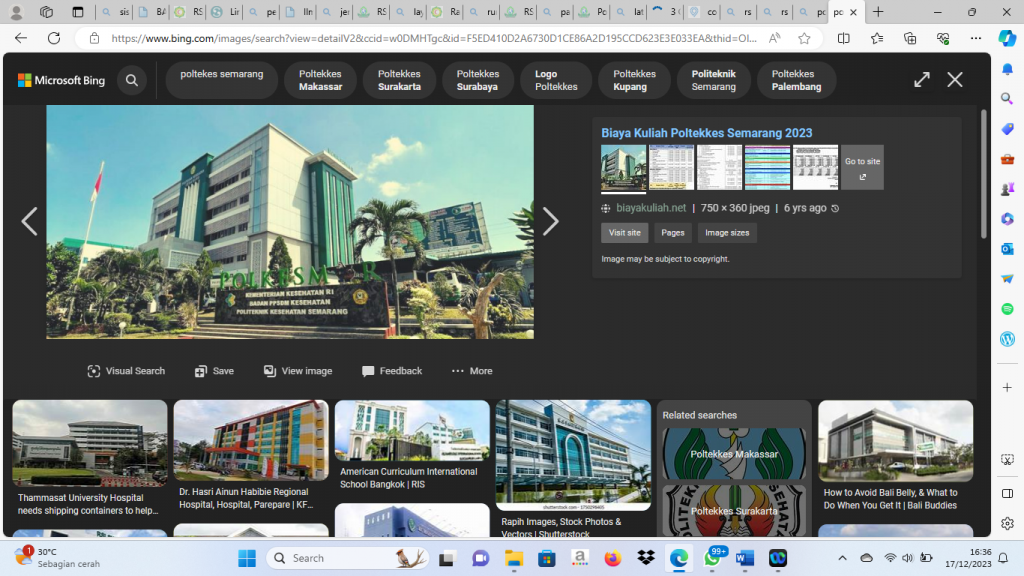Select the Poltekkes Makassar suggestion chip

click(x=320, y=80)
